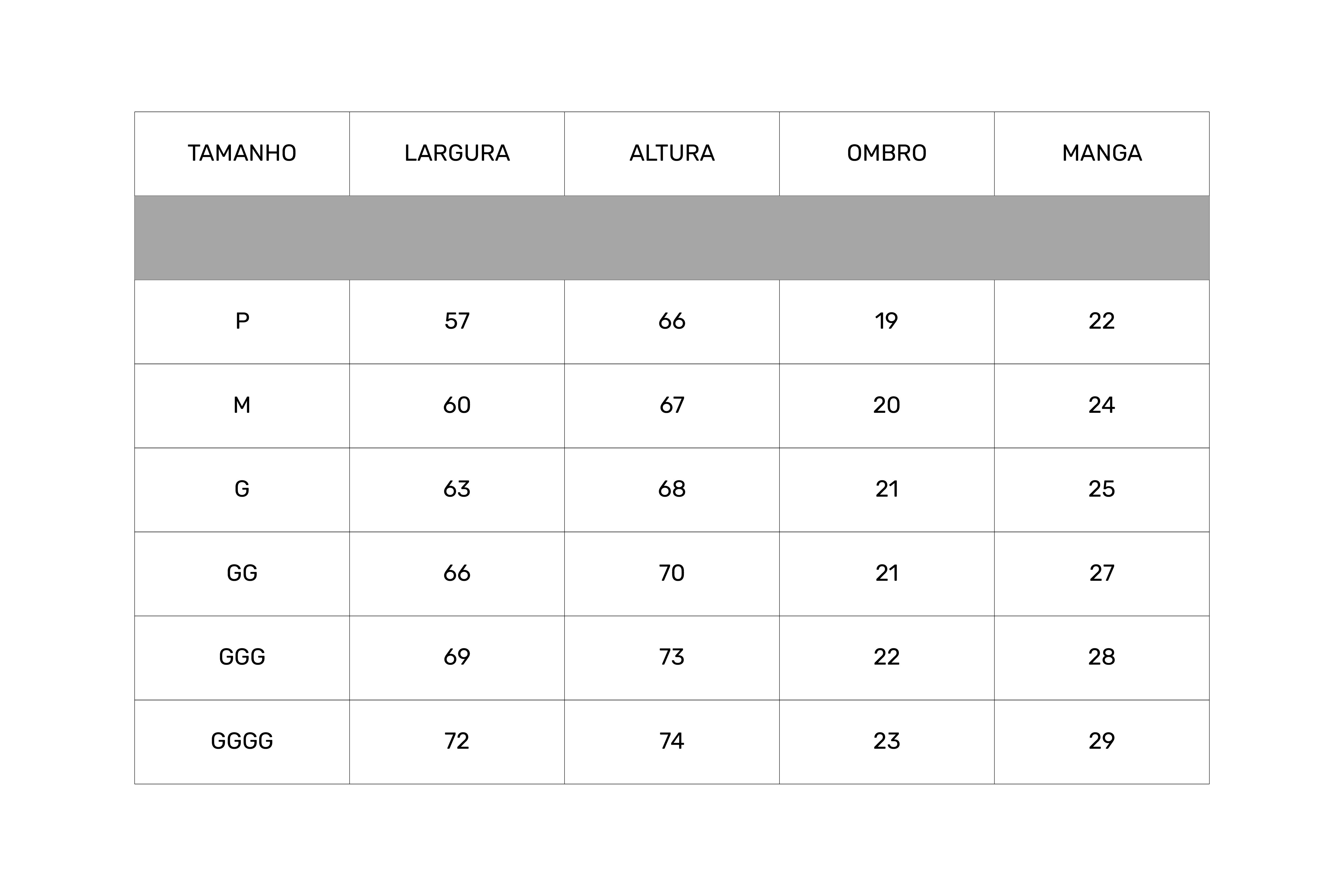Click the gray divider row

671,238
